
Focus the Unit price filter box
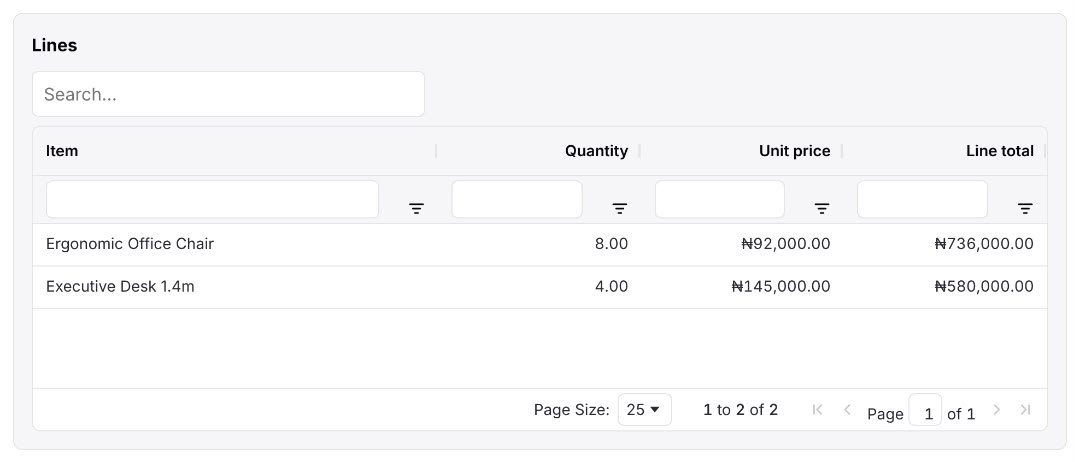point(720,200)
